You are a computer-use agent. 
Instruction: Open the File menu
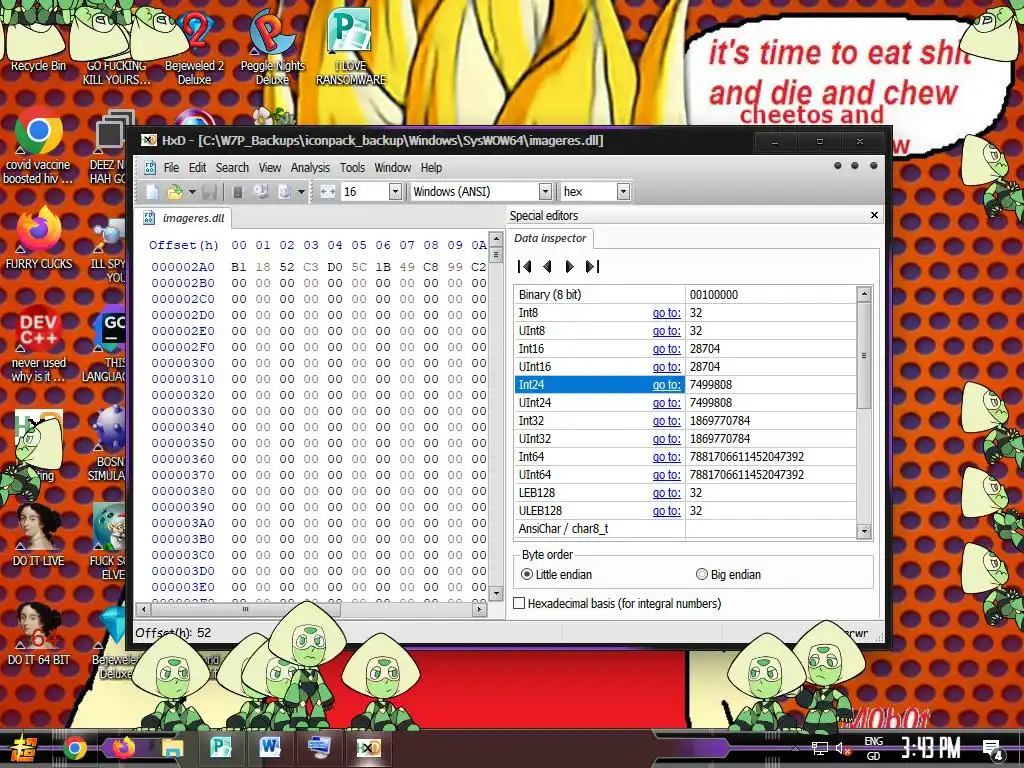(x=171, y=168)
